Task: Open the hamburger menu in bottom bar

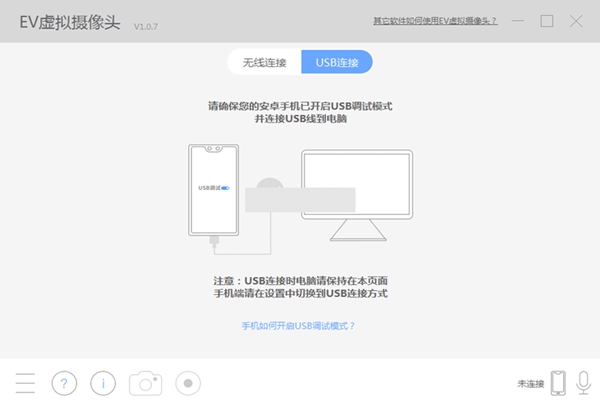Action: [25, 383]
